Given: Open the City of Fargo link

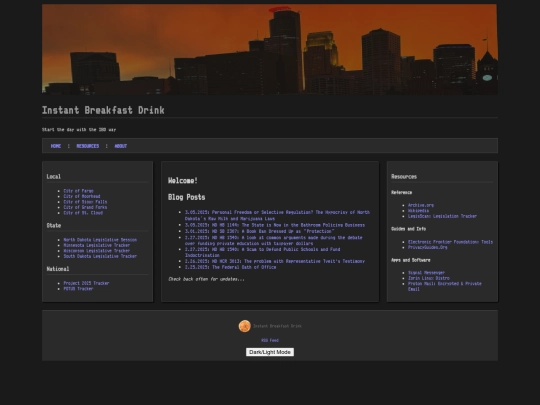Looking at the screenshot, I should tap(79, 191).
